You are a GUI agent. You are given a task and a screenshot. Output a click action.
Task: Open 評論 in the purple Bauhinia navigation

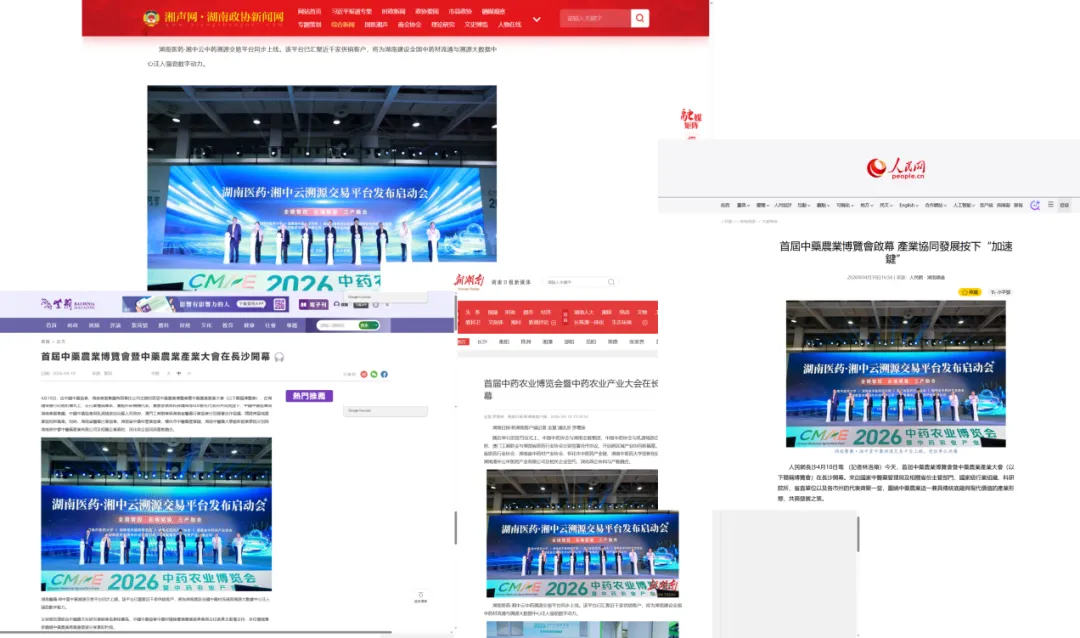(115, 325)
